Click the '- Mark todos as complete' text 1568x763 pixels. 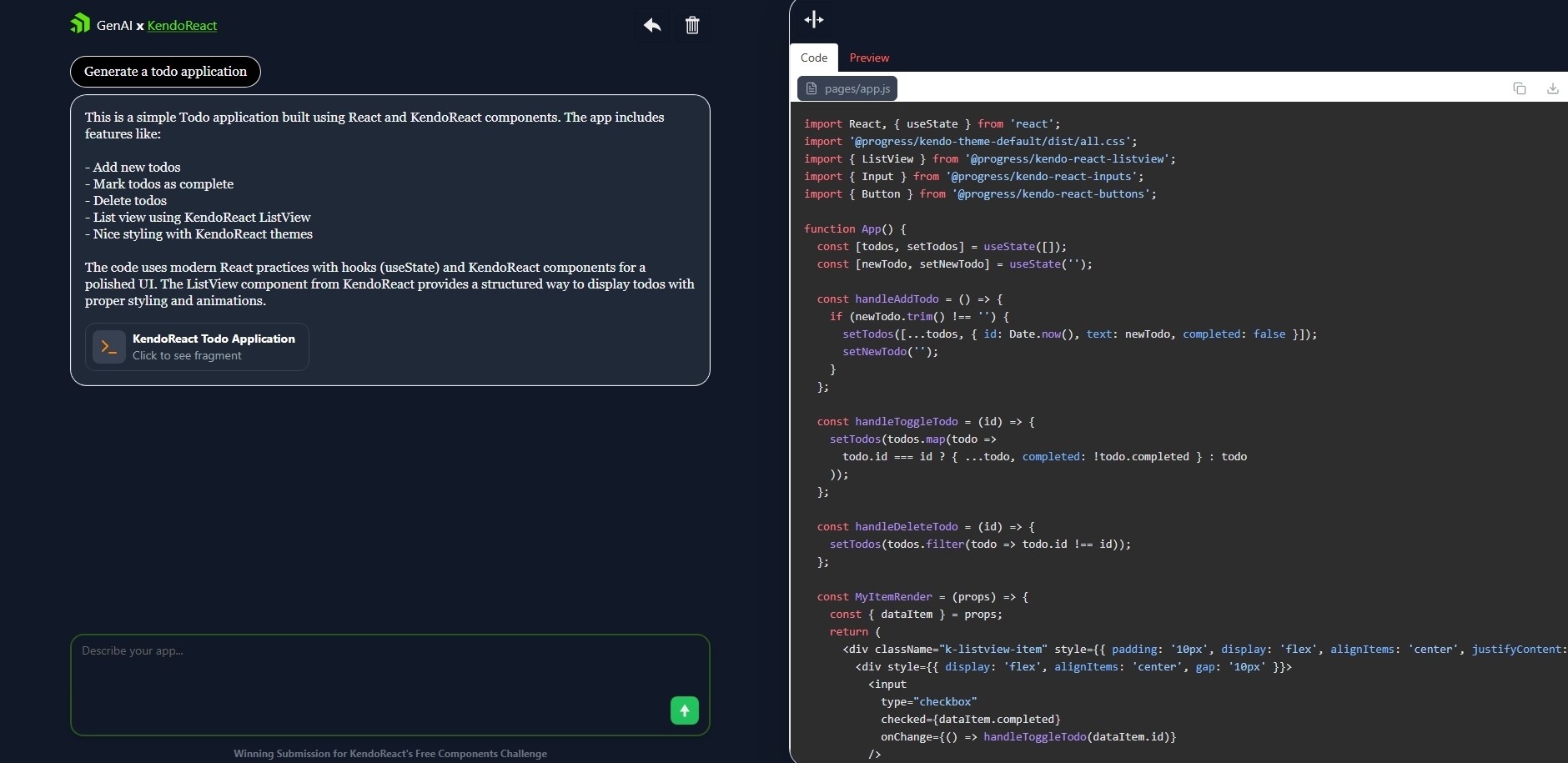(159, 184)
